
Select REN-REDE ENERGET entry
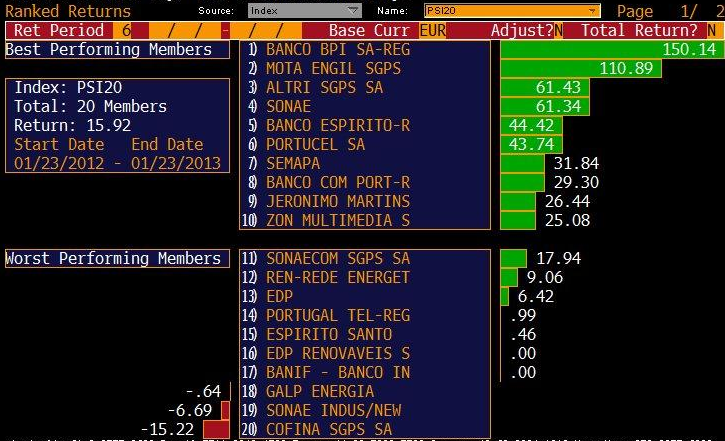tap(365, 277)
